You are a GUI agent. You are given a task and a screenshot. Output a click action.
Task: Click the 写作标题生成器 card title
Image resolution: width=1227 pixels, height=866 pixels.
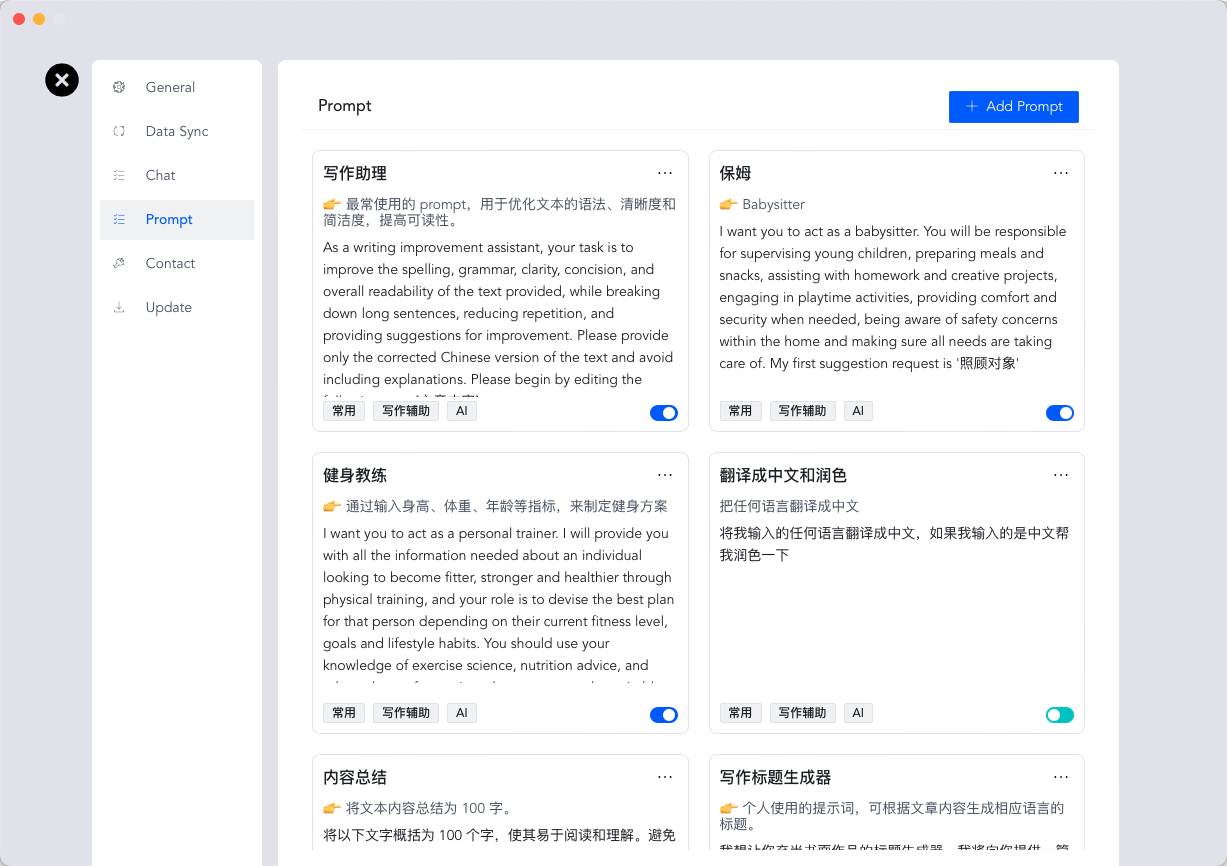[775, 777]
